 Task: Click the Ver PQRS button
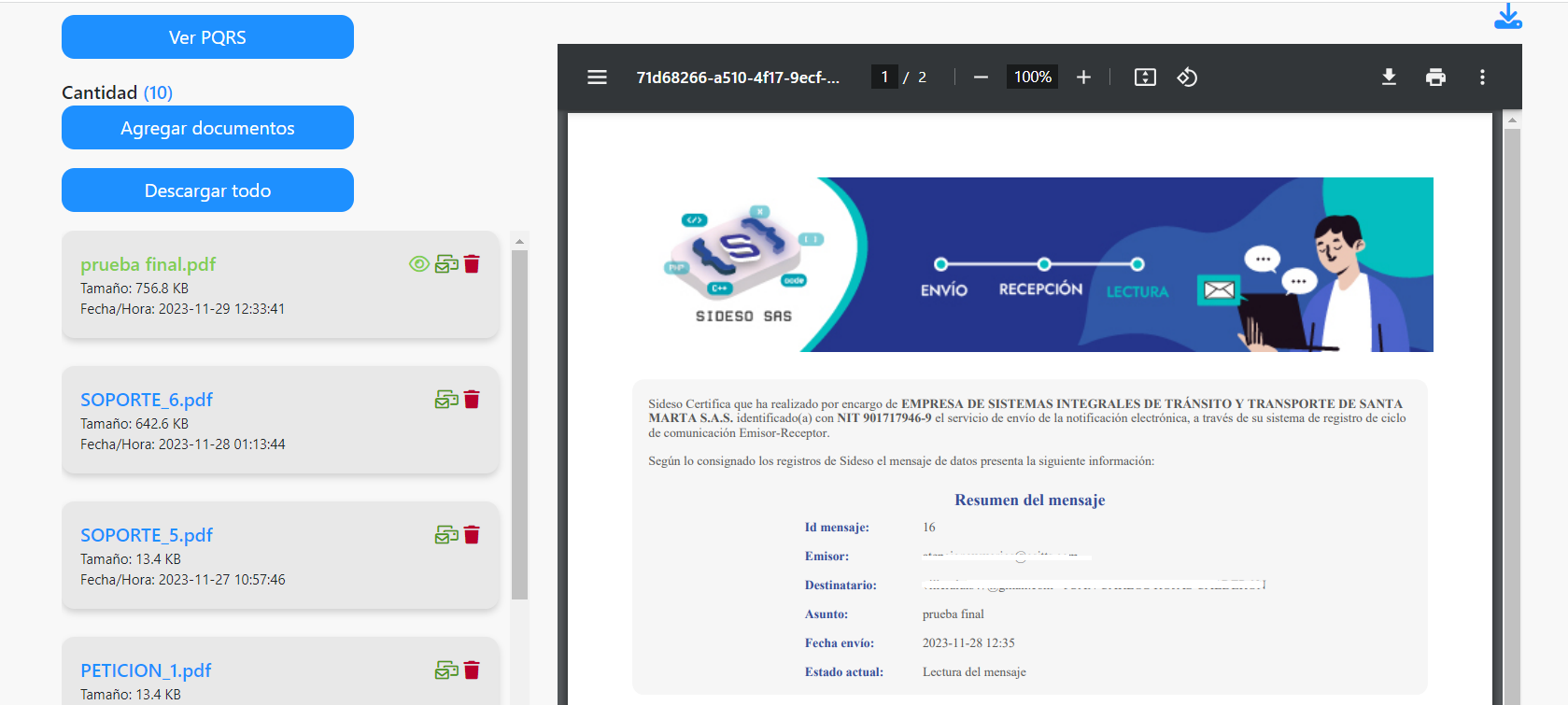[207, 37]
